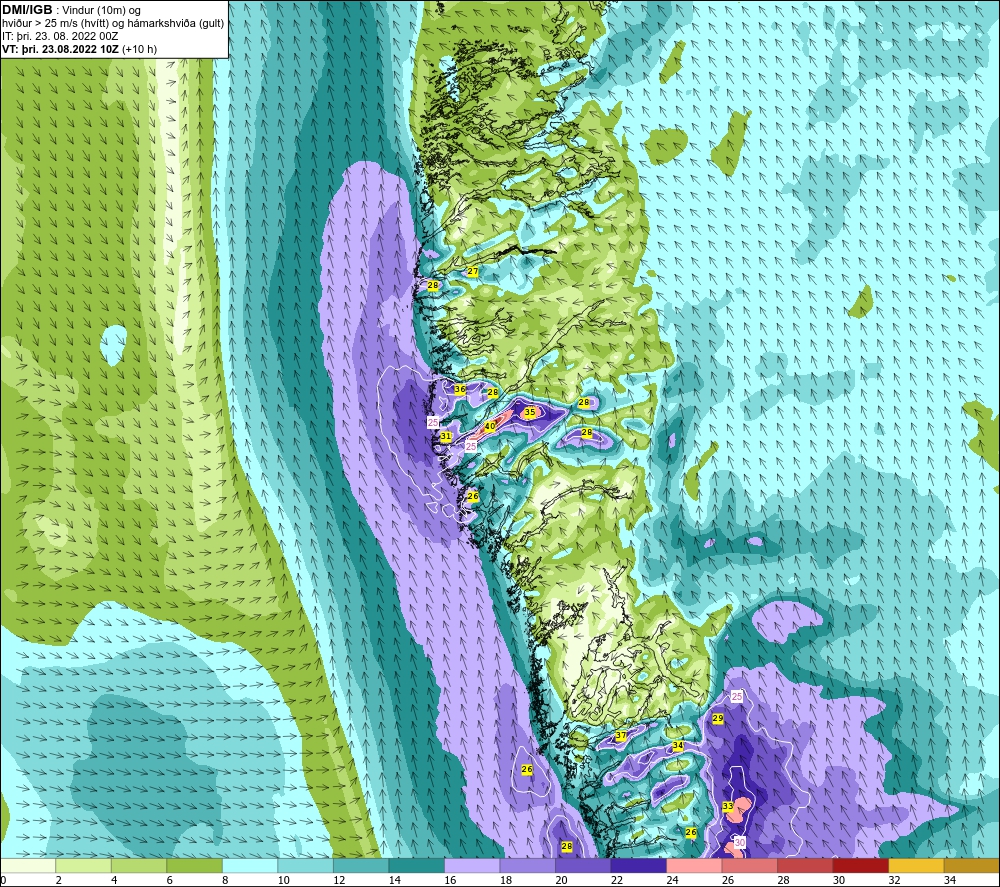
Task: Click the scale tick label 24
Action: (x=672, y=881)
